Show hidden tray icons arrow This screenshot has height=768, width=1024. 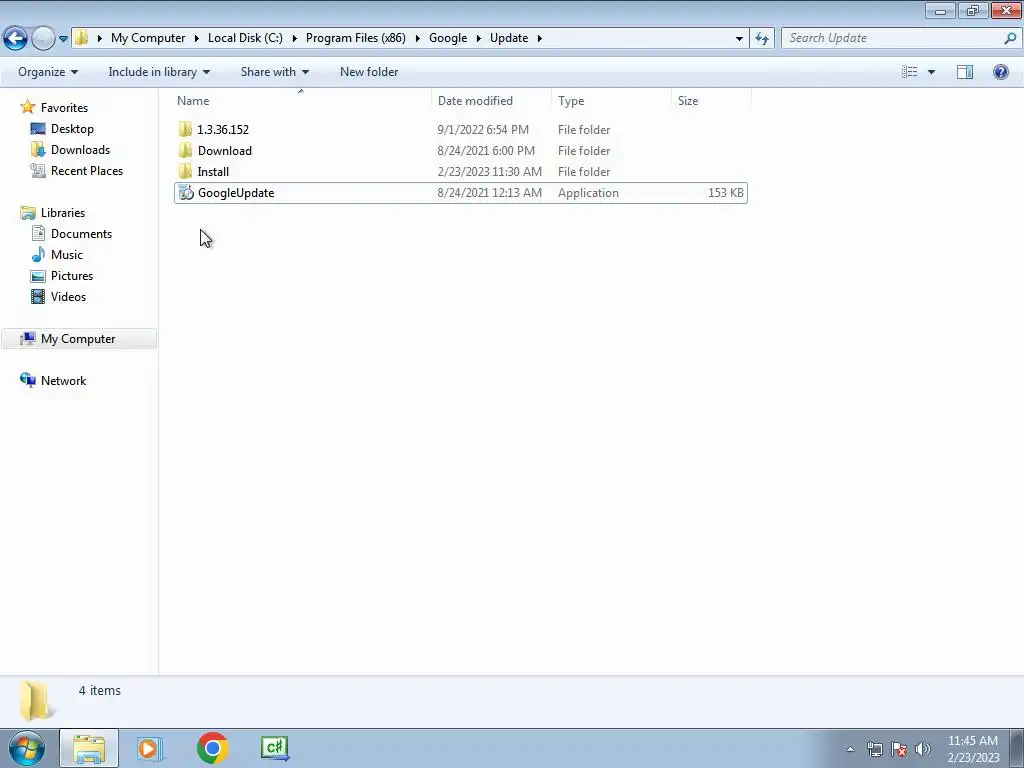click(850, 749)
